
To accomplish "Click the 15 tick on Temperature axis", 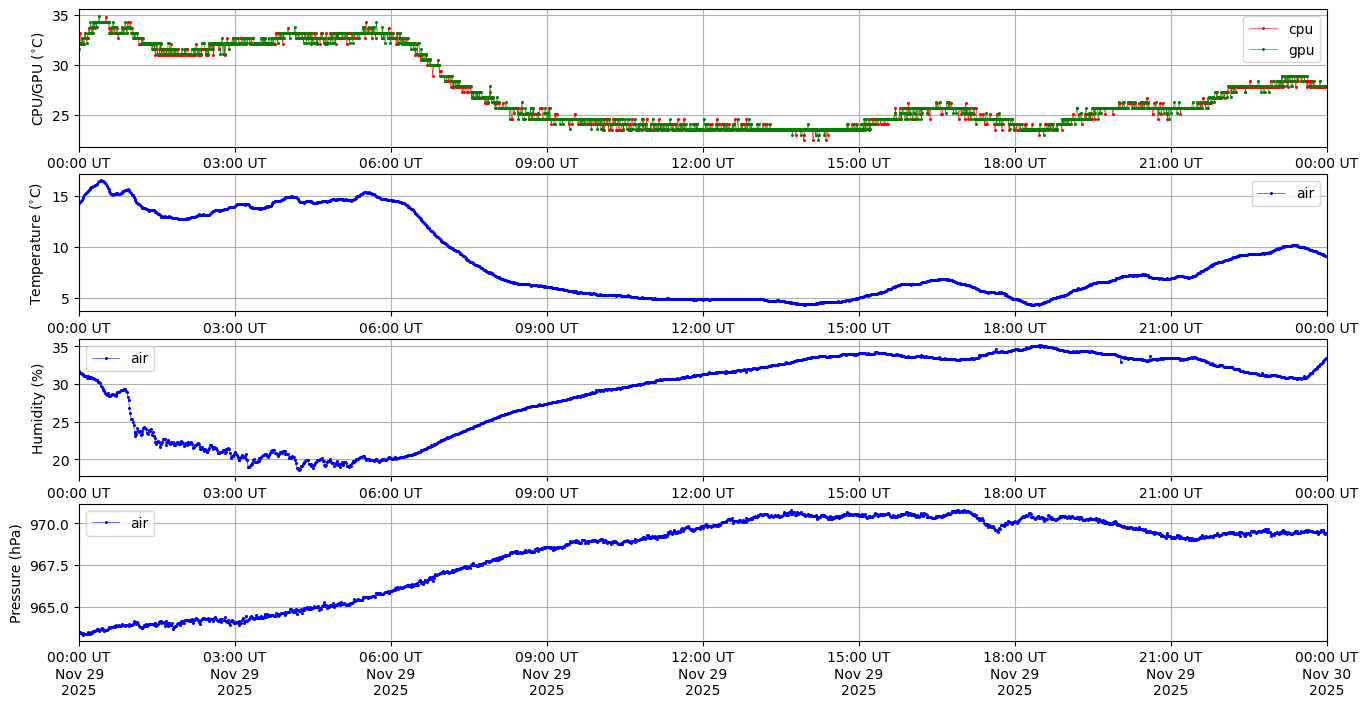I will [61, 196].
